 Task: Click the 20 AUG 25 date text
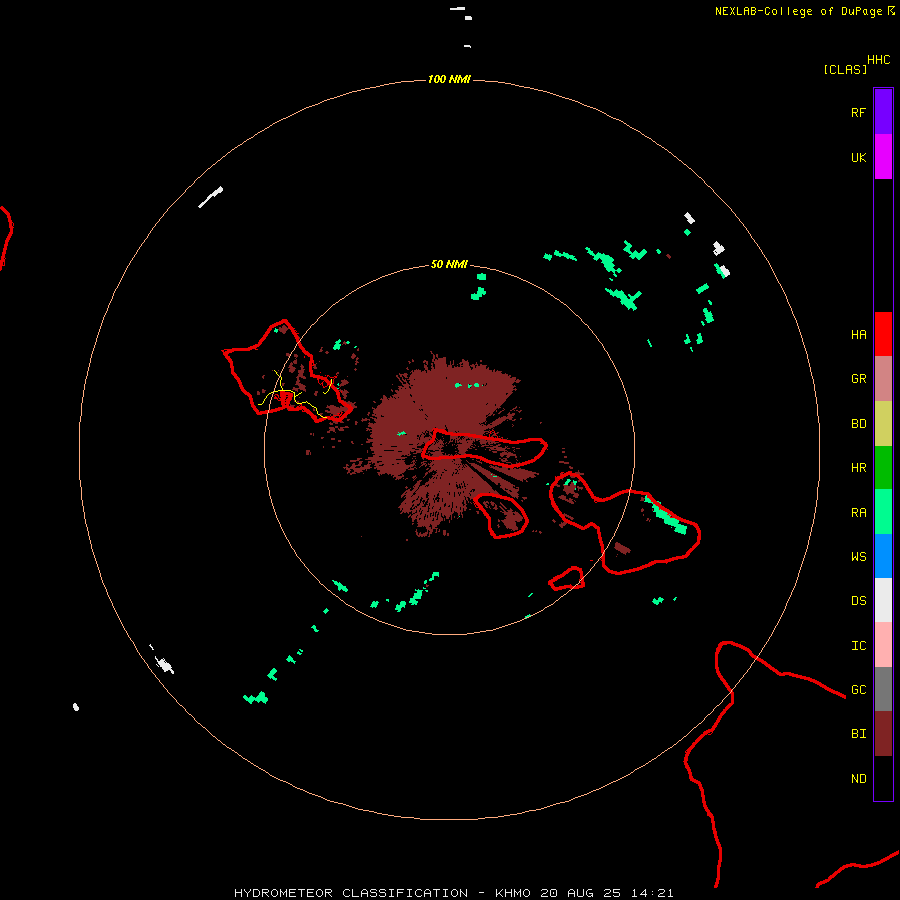(580, 893)
